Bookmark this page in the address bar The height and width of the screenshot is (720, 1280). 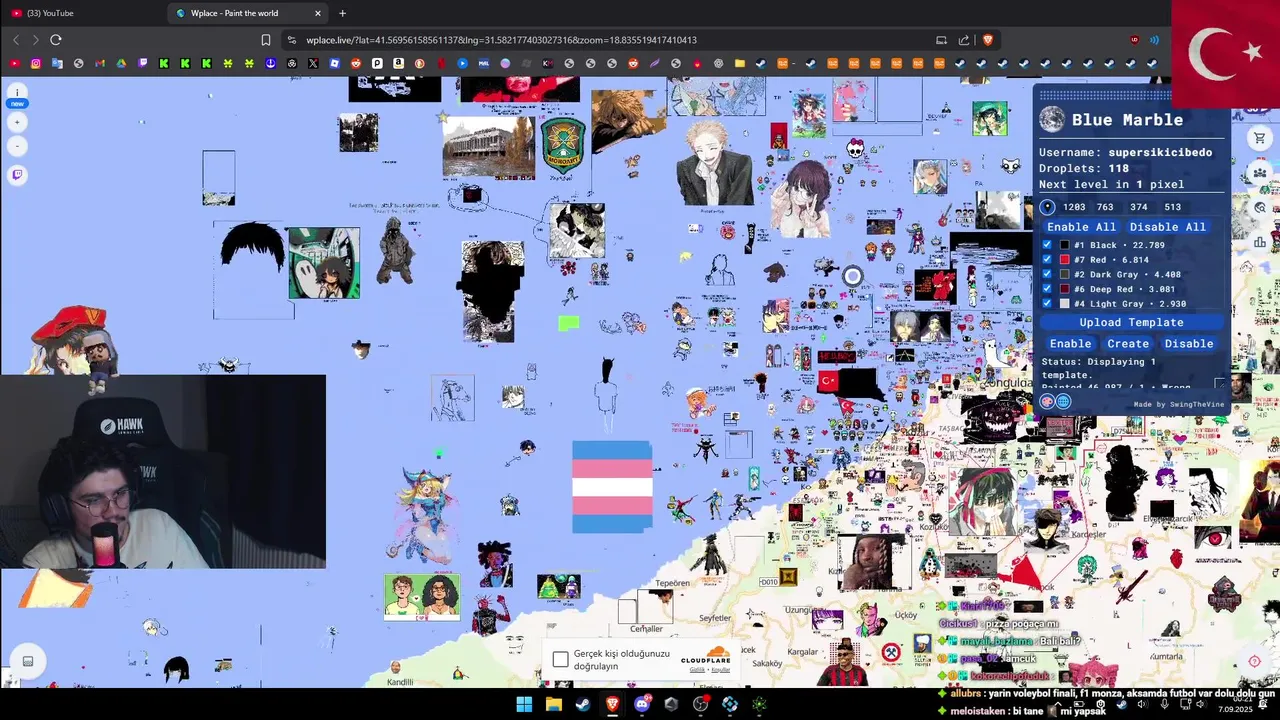point(266,40)
